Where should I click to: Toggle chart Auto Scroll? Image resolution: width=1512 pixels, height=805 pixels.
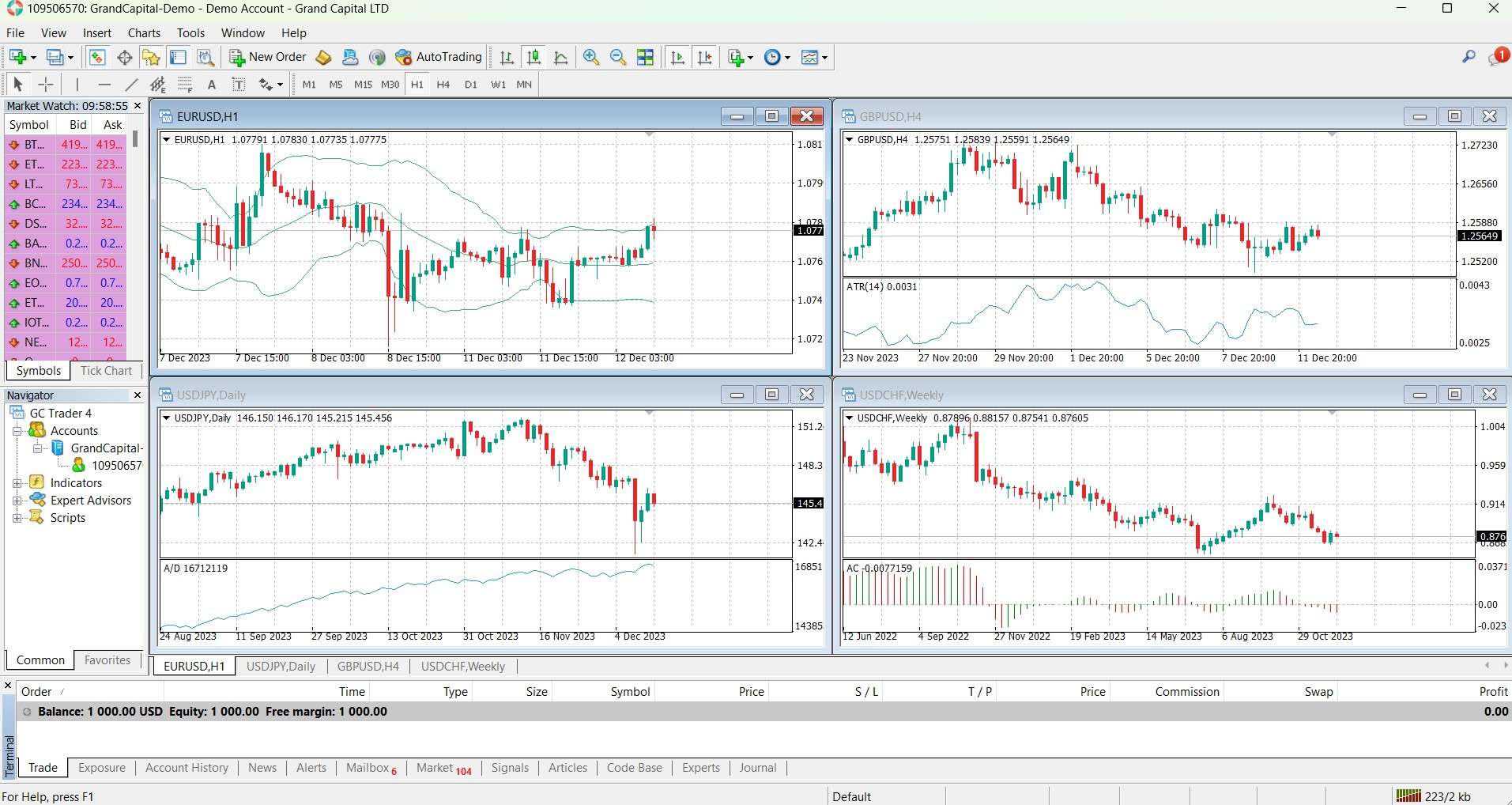coord(677,57)
